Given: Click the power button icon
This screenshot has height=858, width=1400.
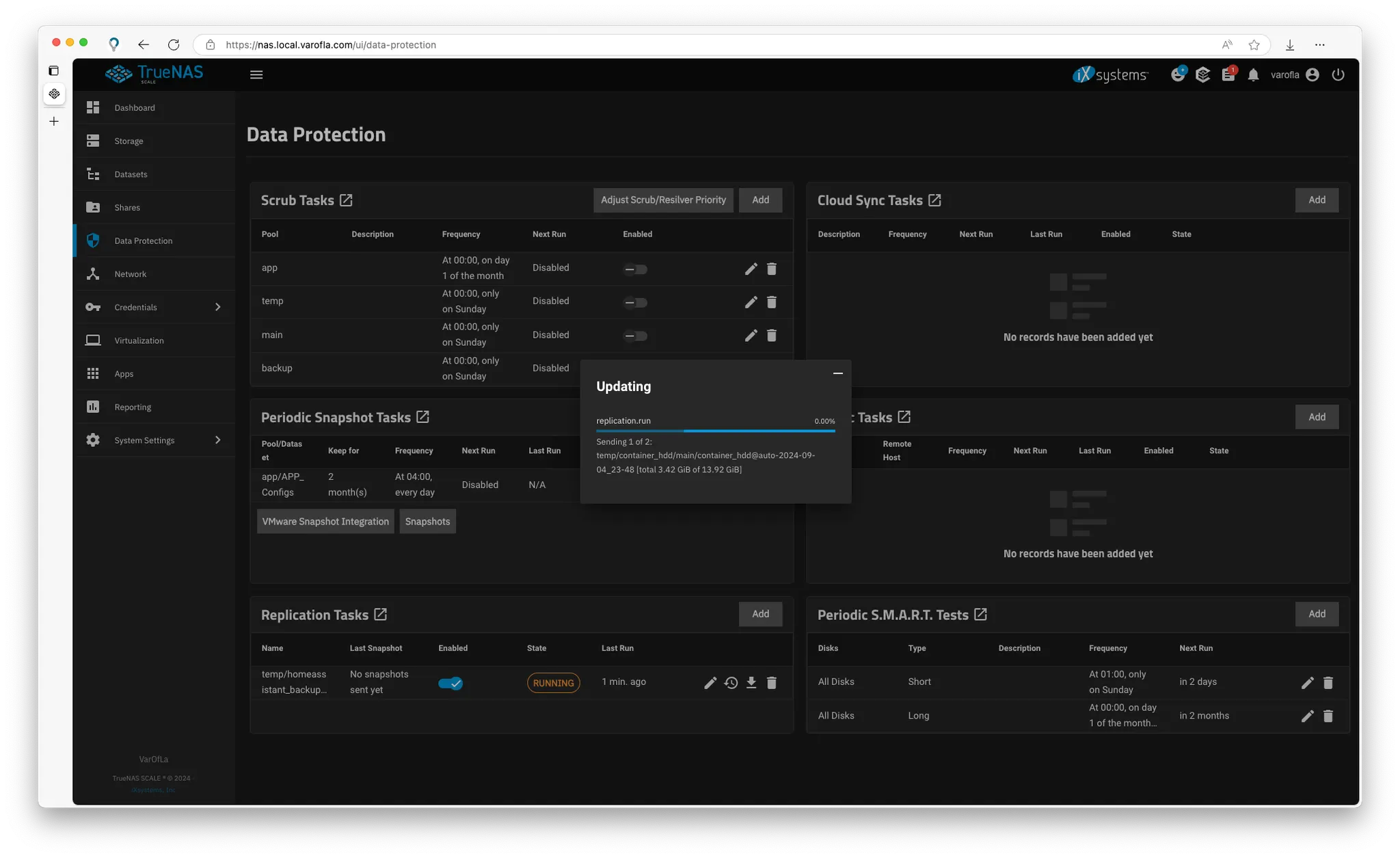Looking at the screenshot, I should [1338, 75].
